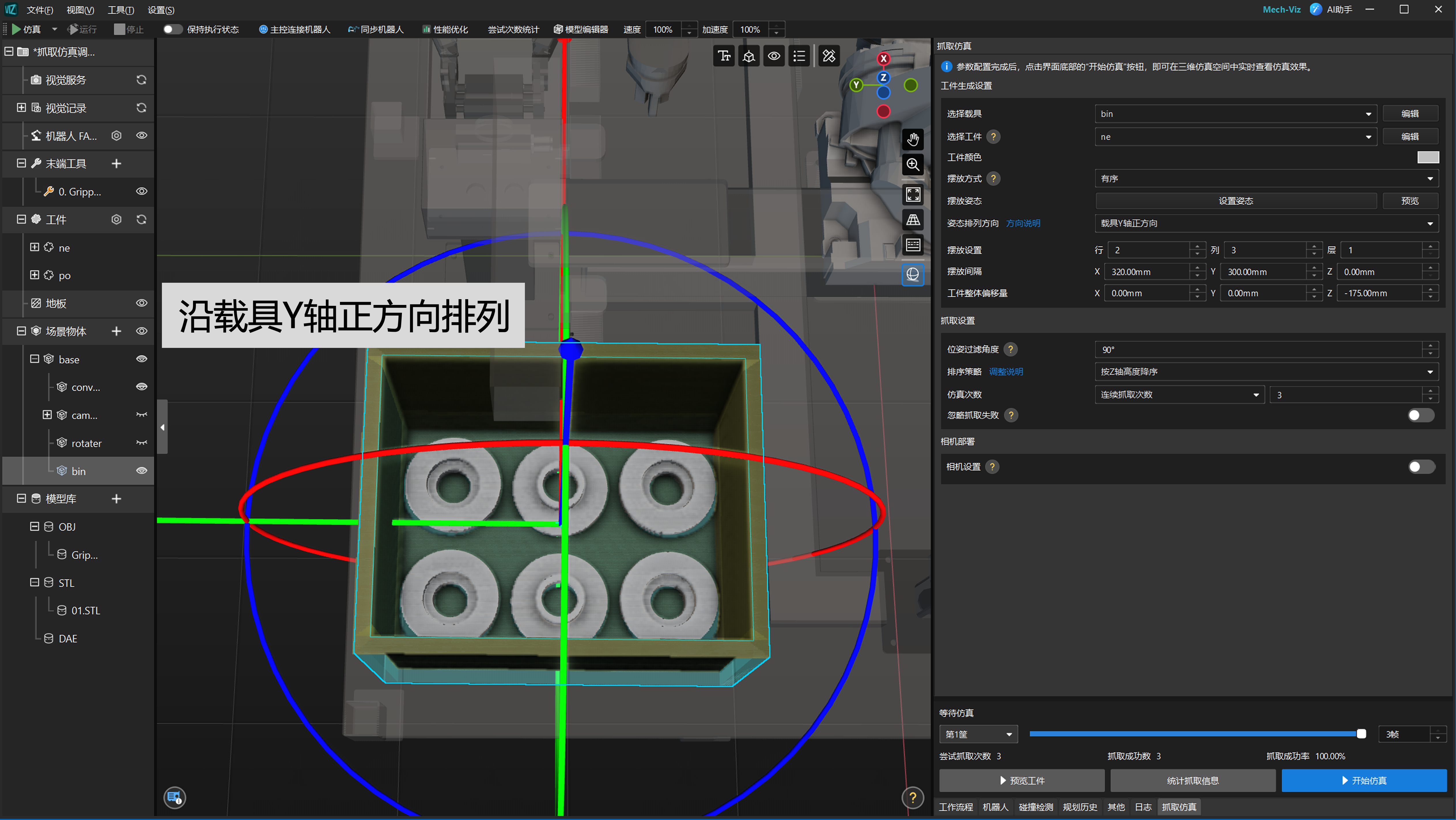This screenshot has height=820, width=1456.
Task: Open the 摆放方式 dropdown
Action: click(1266, 179)
